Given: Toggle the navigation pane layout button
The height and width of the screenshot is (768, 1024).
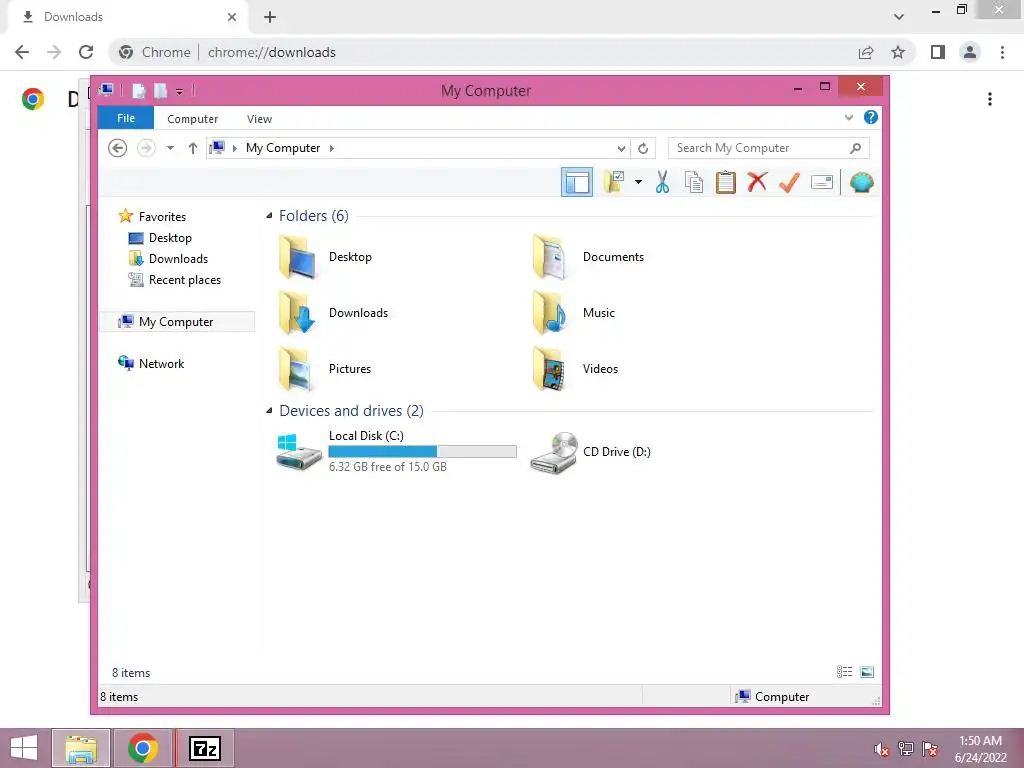Looking at the screenshot, I should click(x=577, y=182).
